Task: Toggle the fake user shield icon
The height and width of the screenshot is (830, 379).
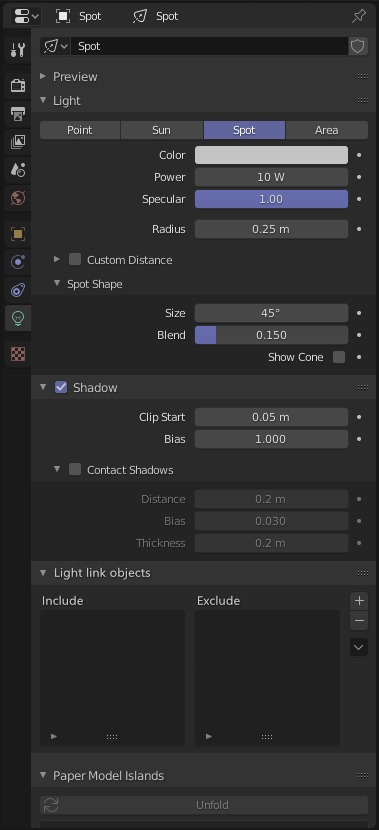Action: (358, 46)
